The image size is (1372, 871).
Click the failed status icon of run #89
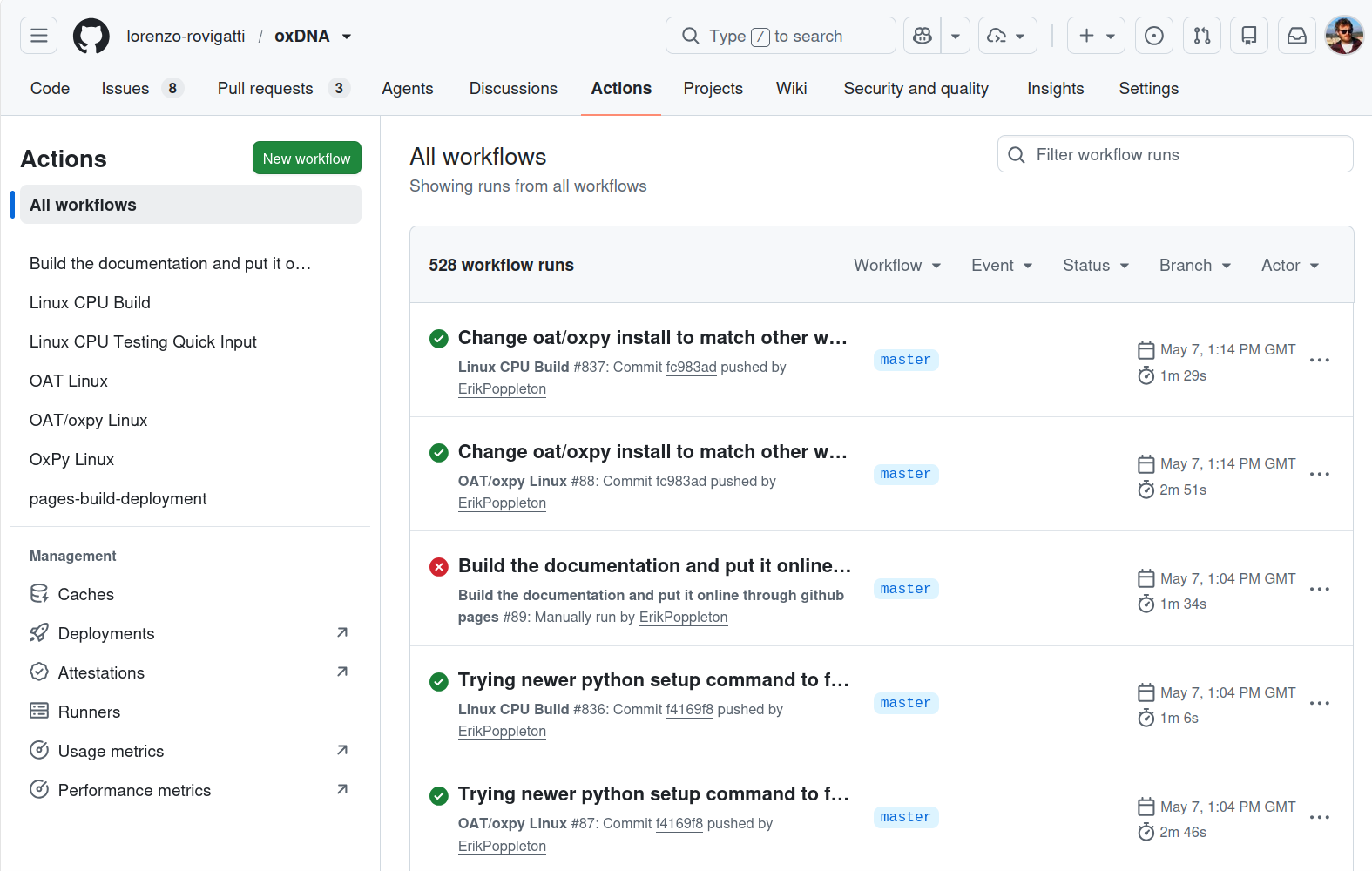439,567
